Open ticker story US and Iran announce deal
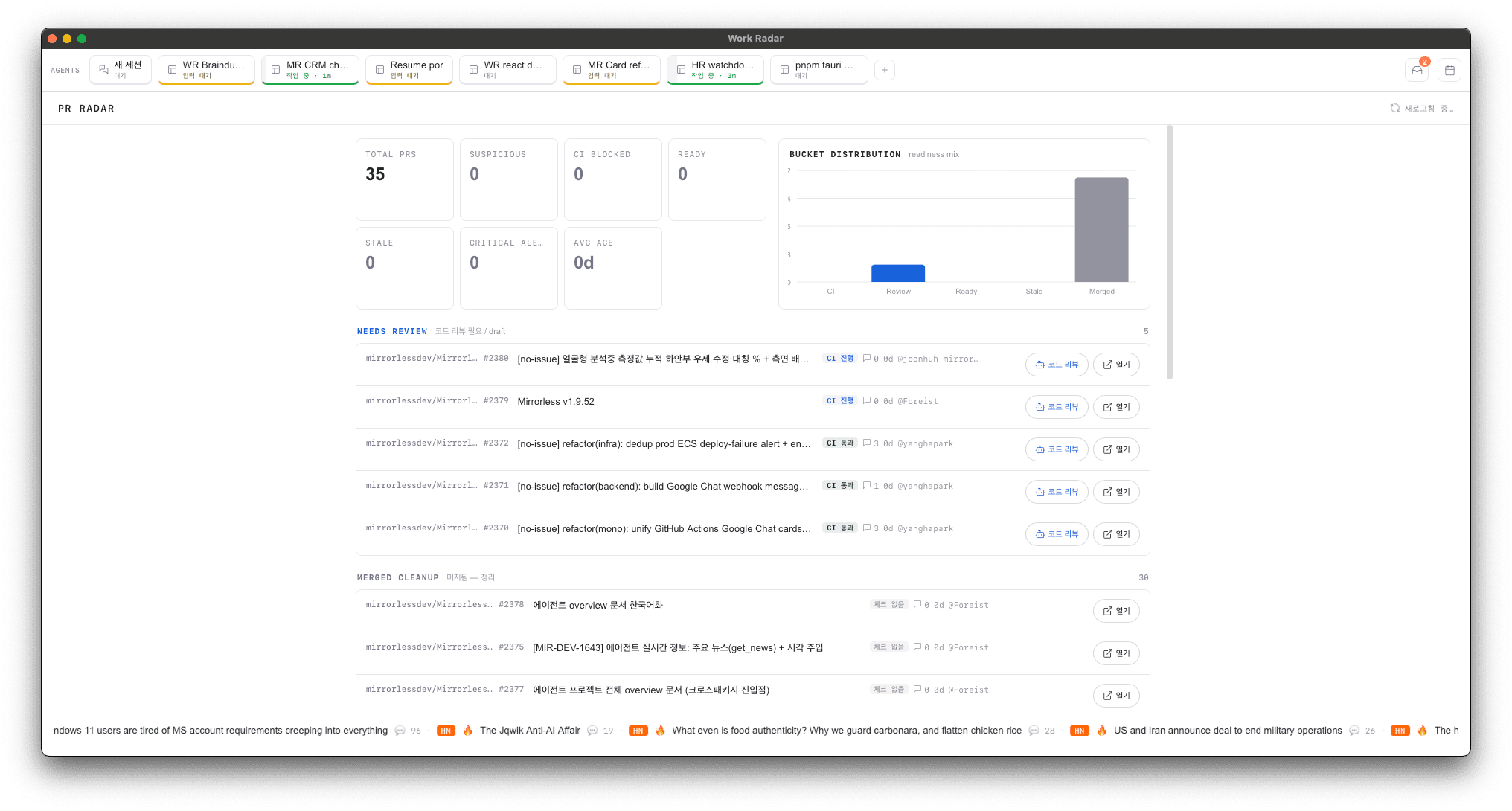Viewport: 1512px width, 811px height. point(1228,731)
